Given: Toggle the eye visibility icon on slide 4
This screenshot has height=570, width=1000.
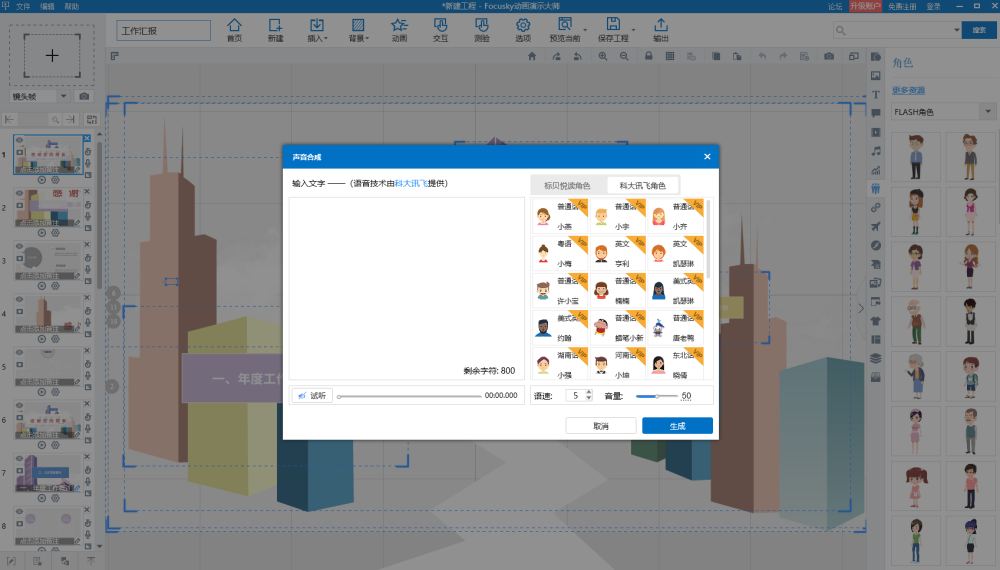Looking at the screenshot, I should [20, 299].
